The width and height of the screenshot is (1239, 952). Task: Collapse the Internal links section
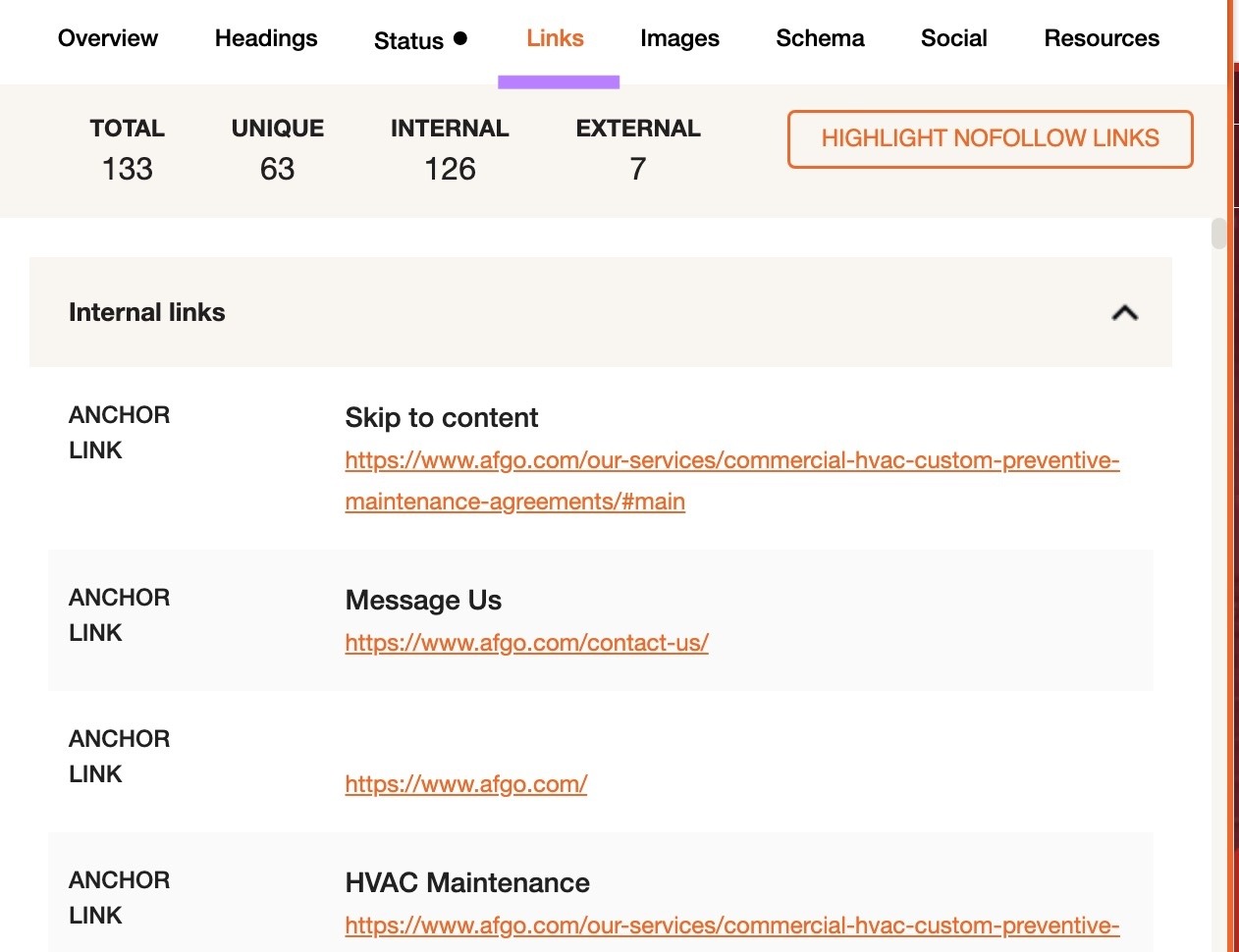(x=1125, y=312)
